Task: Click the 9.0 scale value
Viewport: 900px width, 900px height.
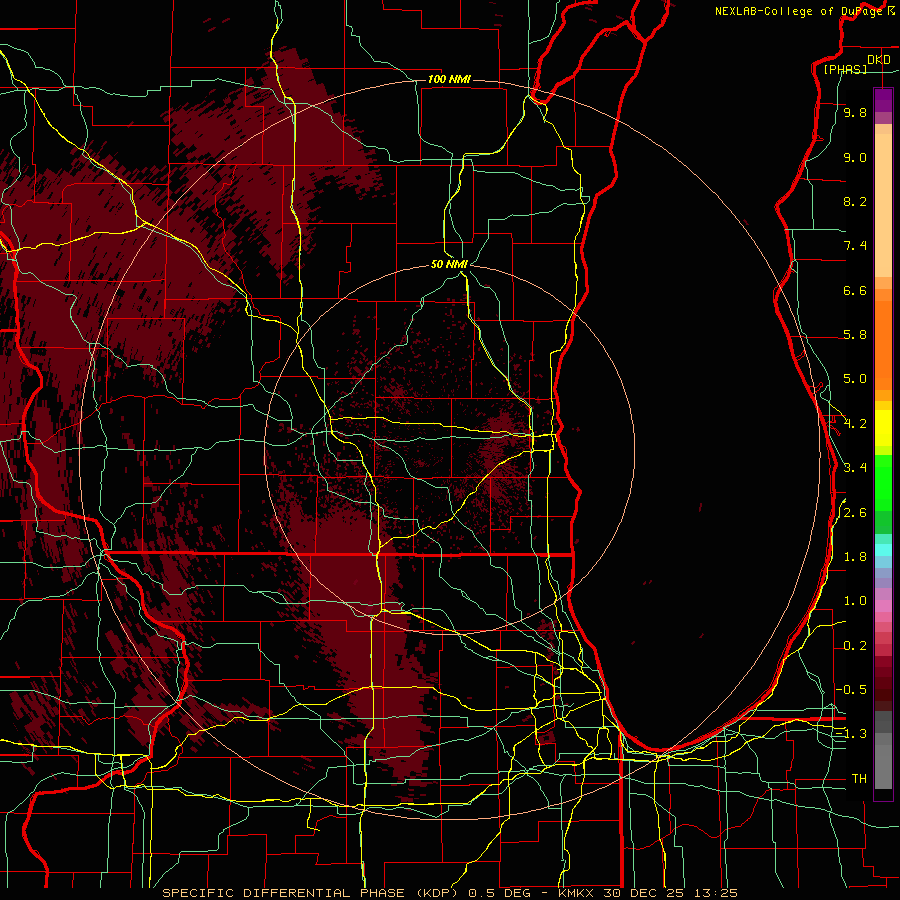Action: point(855,157)
